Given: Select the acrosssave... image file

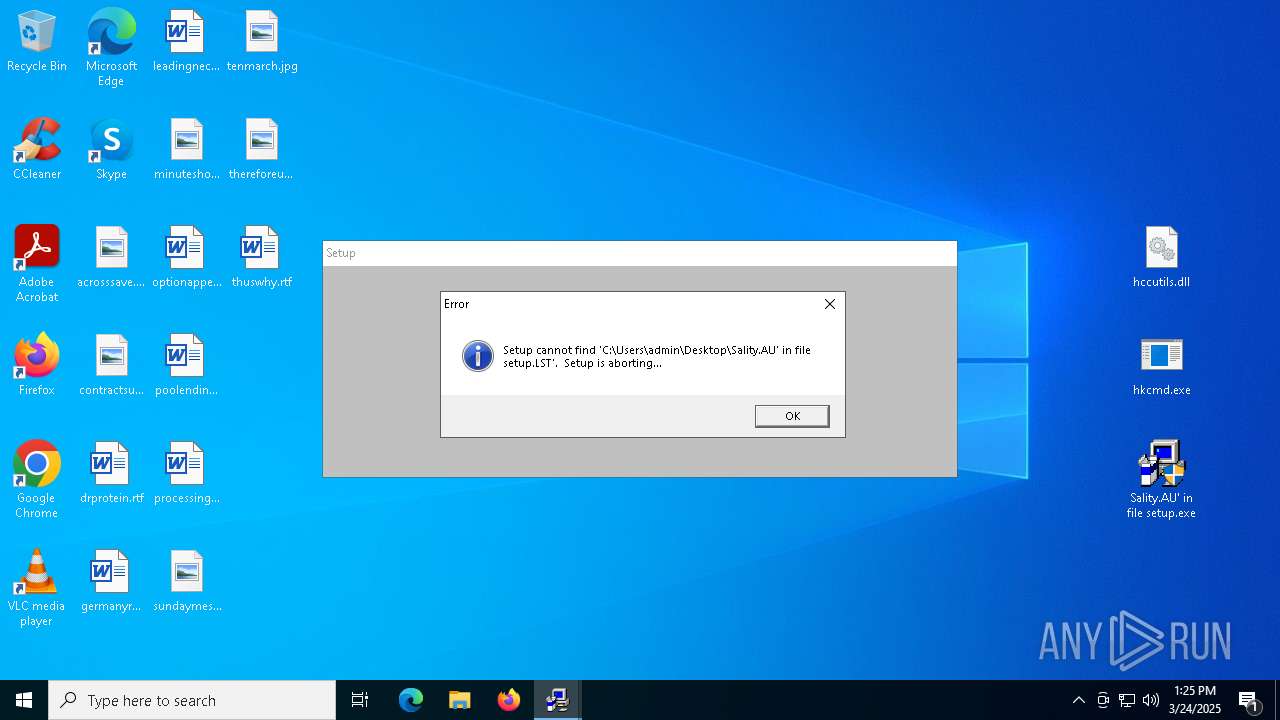Looking at the screenshot, I should tap(111, 258).
